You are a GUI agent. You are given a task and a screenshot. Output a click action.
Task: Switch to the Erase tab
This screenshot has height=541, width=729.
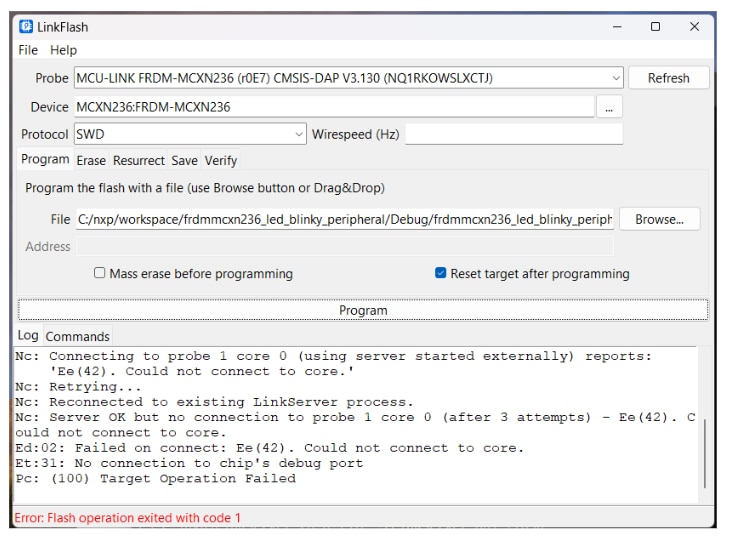pyautogui.click(x=91, y=161)
